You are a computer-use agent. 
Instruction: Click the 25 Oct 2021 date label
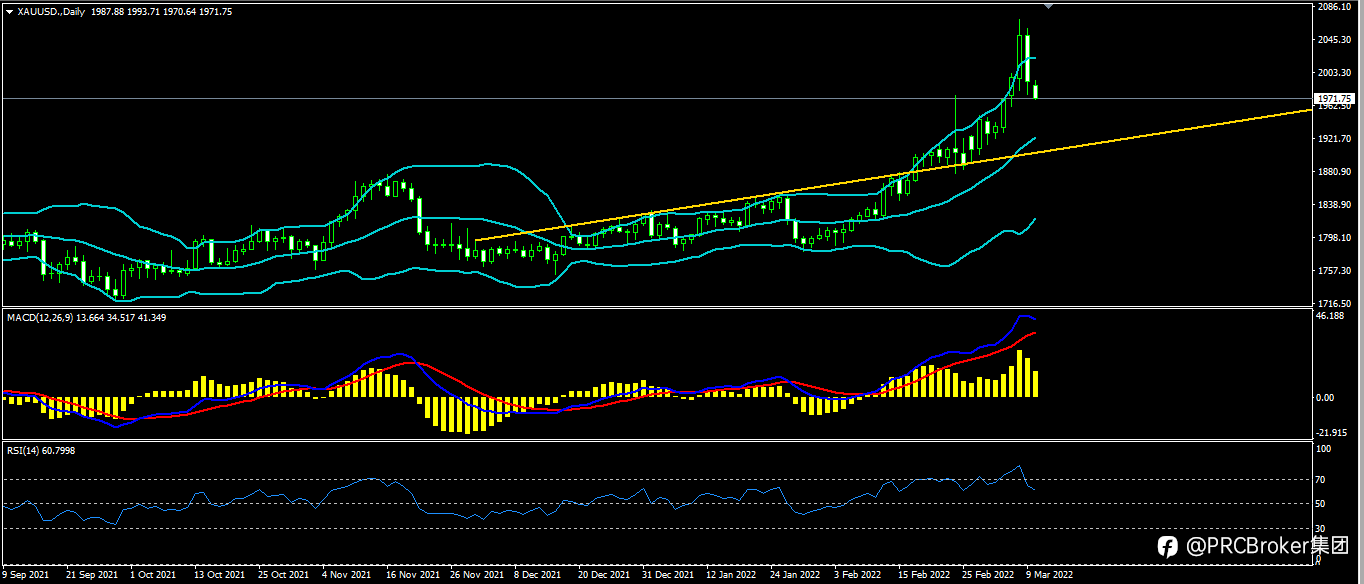tap(283, 575)
